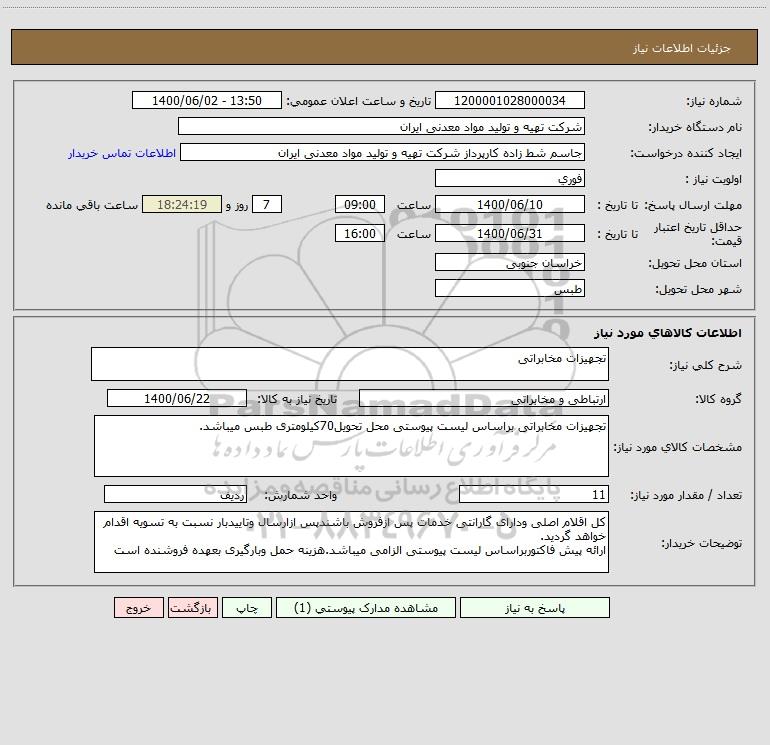
Task: Click the request creator field جاسم شط زاده
Action: [x=383, y=152]
